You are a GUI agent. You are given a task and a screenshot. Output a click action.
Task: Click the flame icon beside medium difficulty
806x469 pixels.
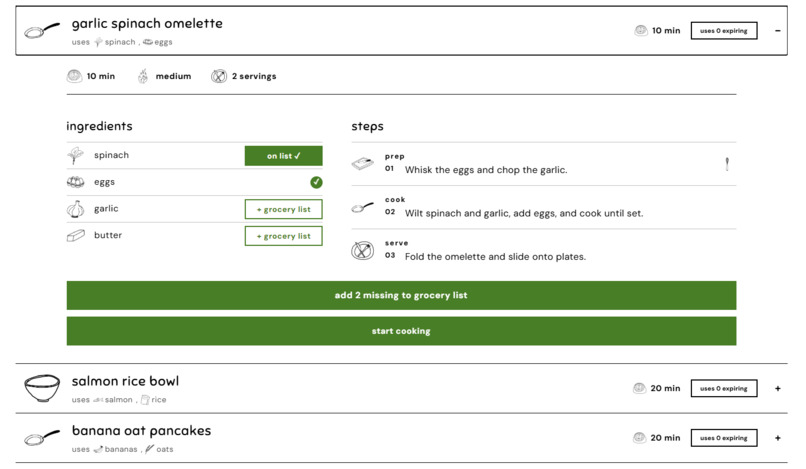[x=143, y=76]
